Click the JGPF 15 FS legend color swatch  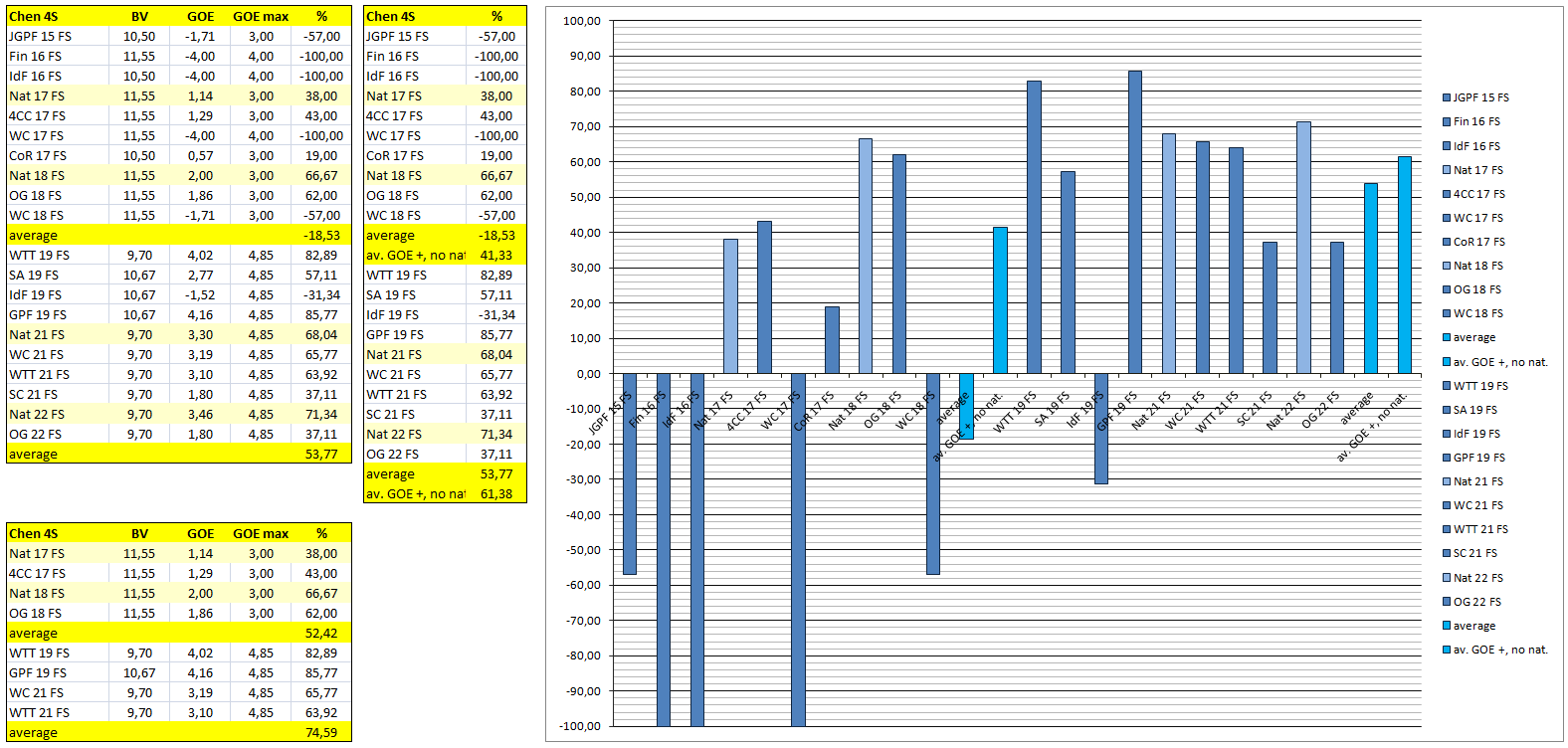1447,97
